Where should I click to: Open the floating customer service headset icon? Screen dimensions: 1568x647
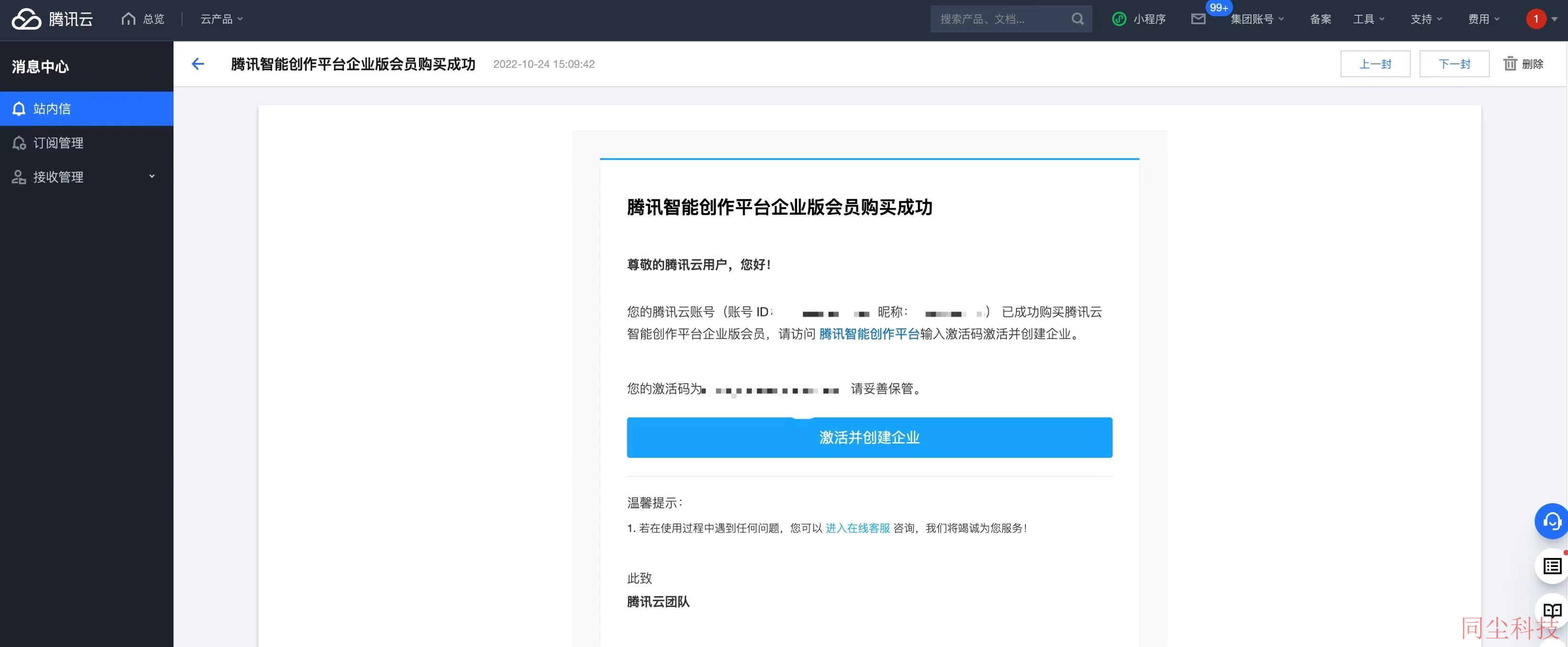coord(1552,521)
